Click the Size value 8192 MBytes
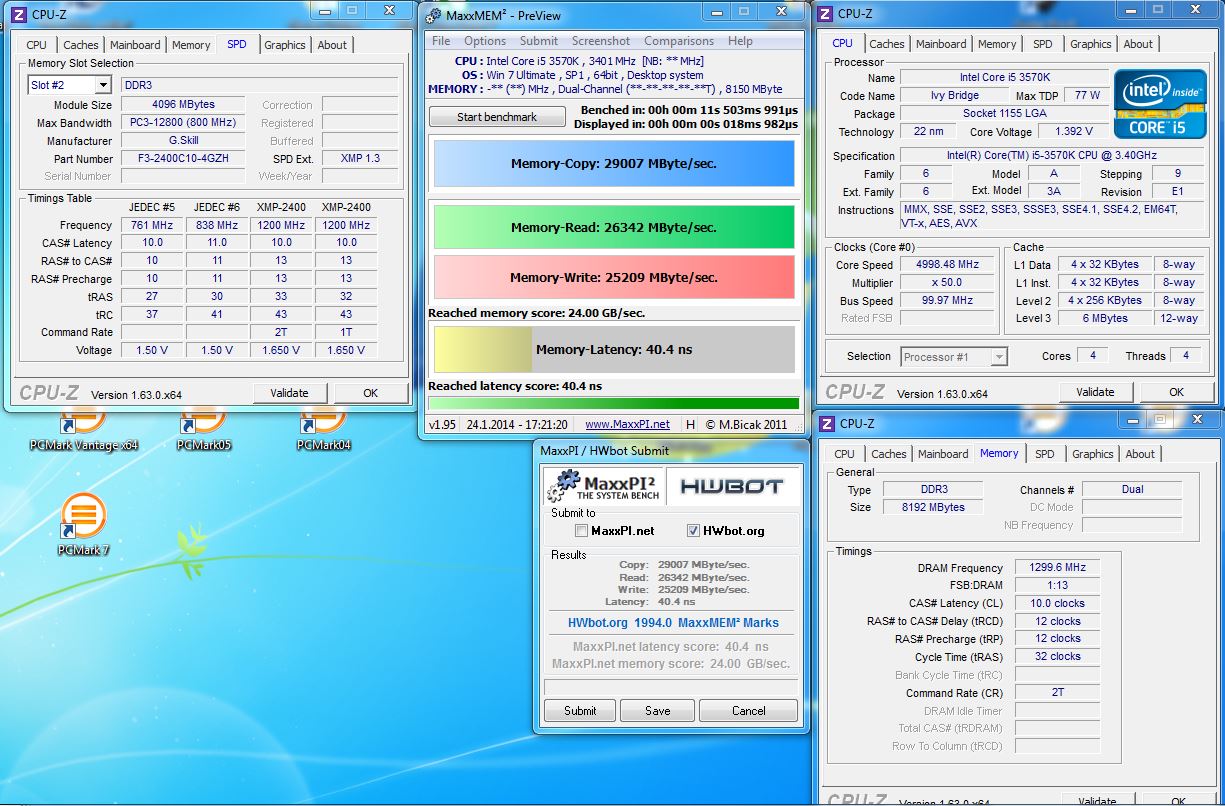The width and height of the screenshot is (1225, 806). pyautogui.click(x=932, y=507)
